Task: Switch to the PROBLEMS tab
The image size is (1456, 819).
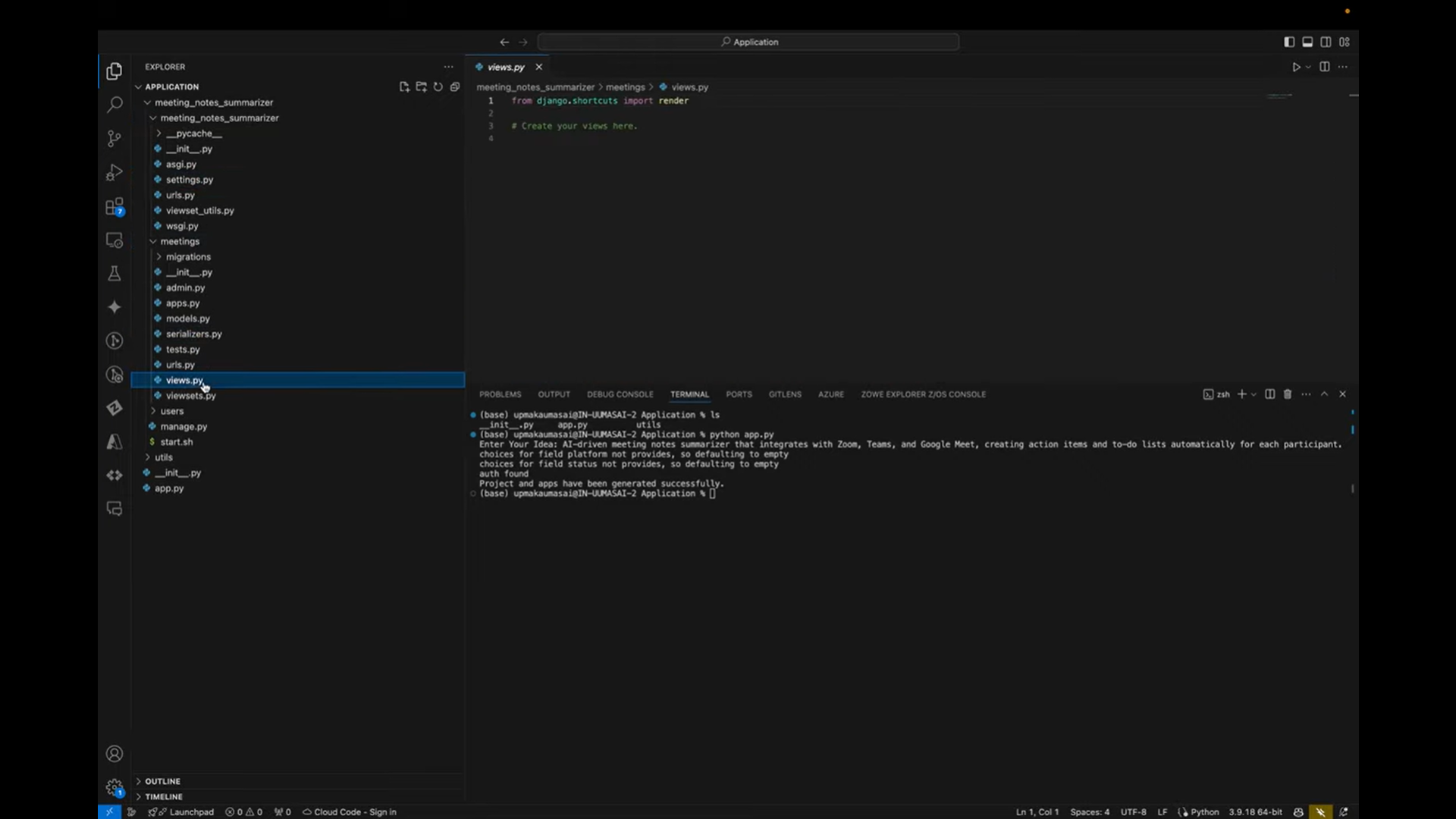Action: tap(500, 394)
